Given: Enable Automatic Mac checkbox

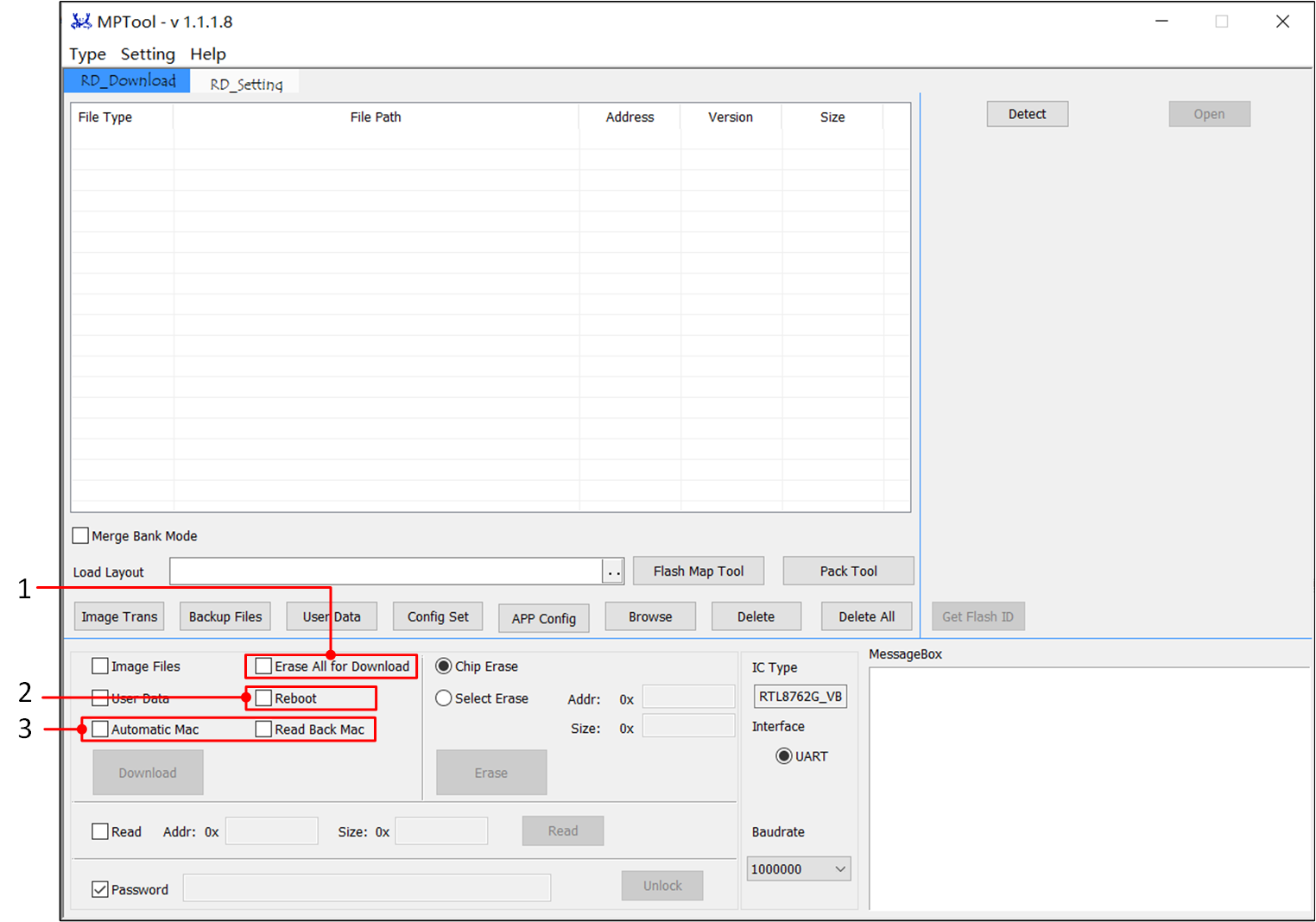Looking at the screenshot, I should 101,729.
